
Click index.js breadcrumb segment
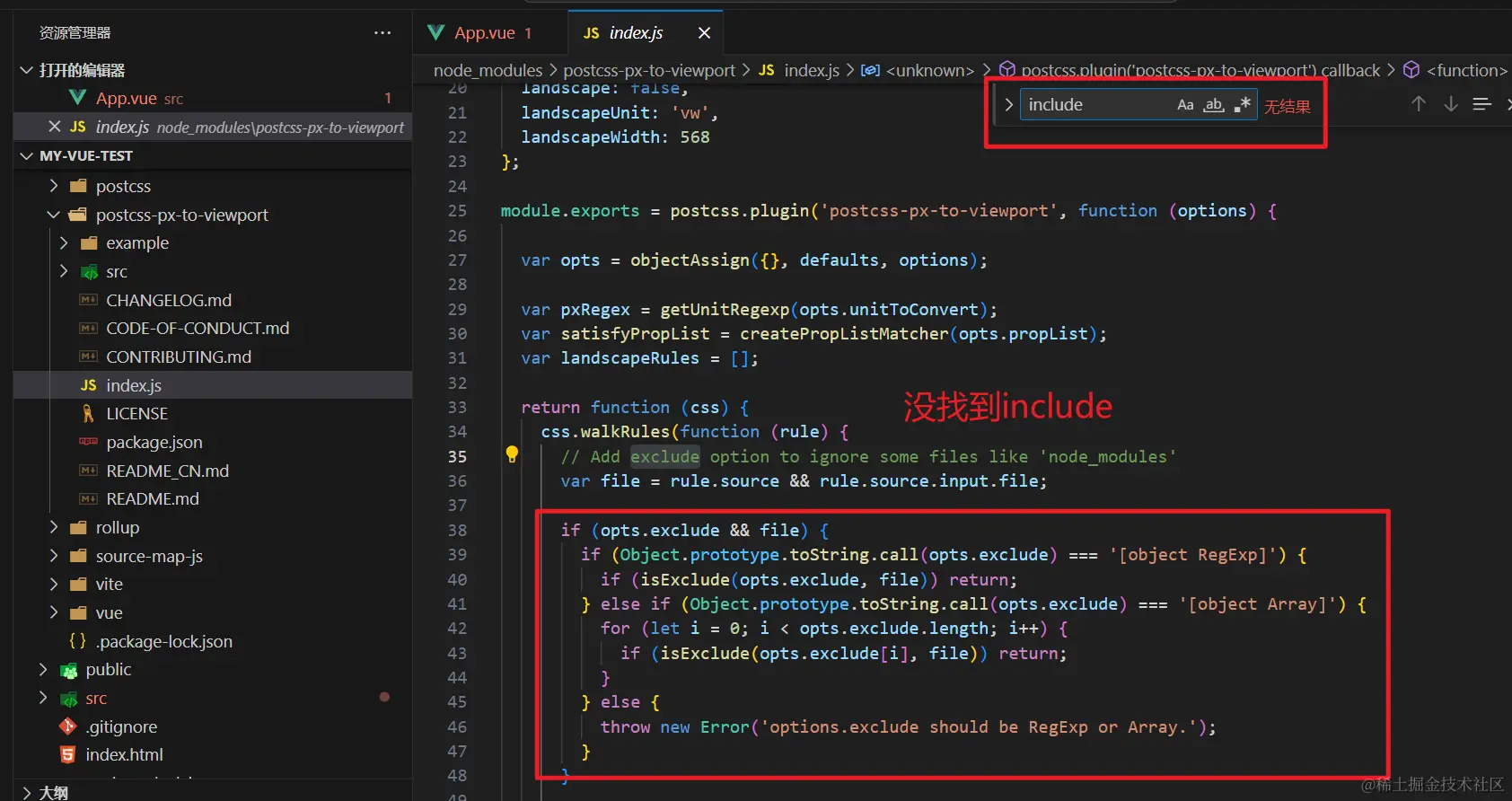click(812, 70)
